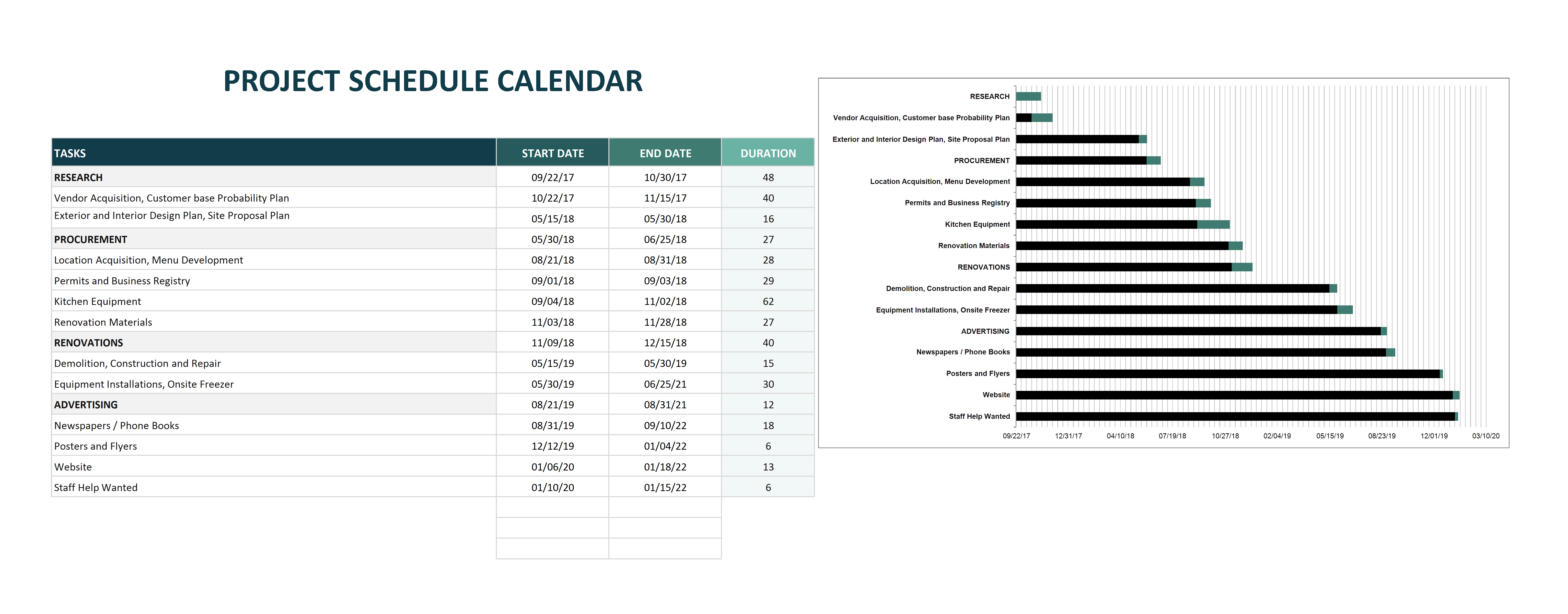Screen dimensions: 1568x614
Task: Click the first empty end date cell below Staff Help Wanted
Action: pyautogui.click(x=665, y=507)
